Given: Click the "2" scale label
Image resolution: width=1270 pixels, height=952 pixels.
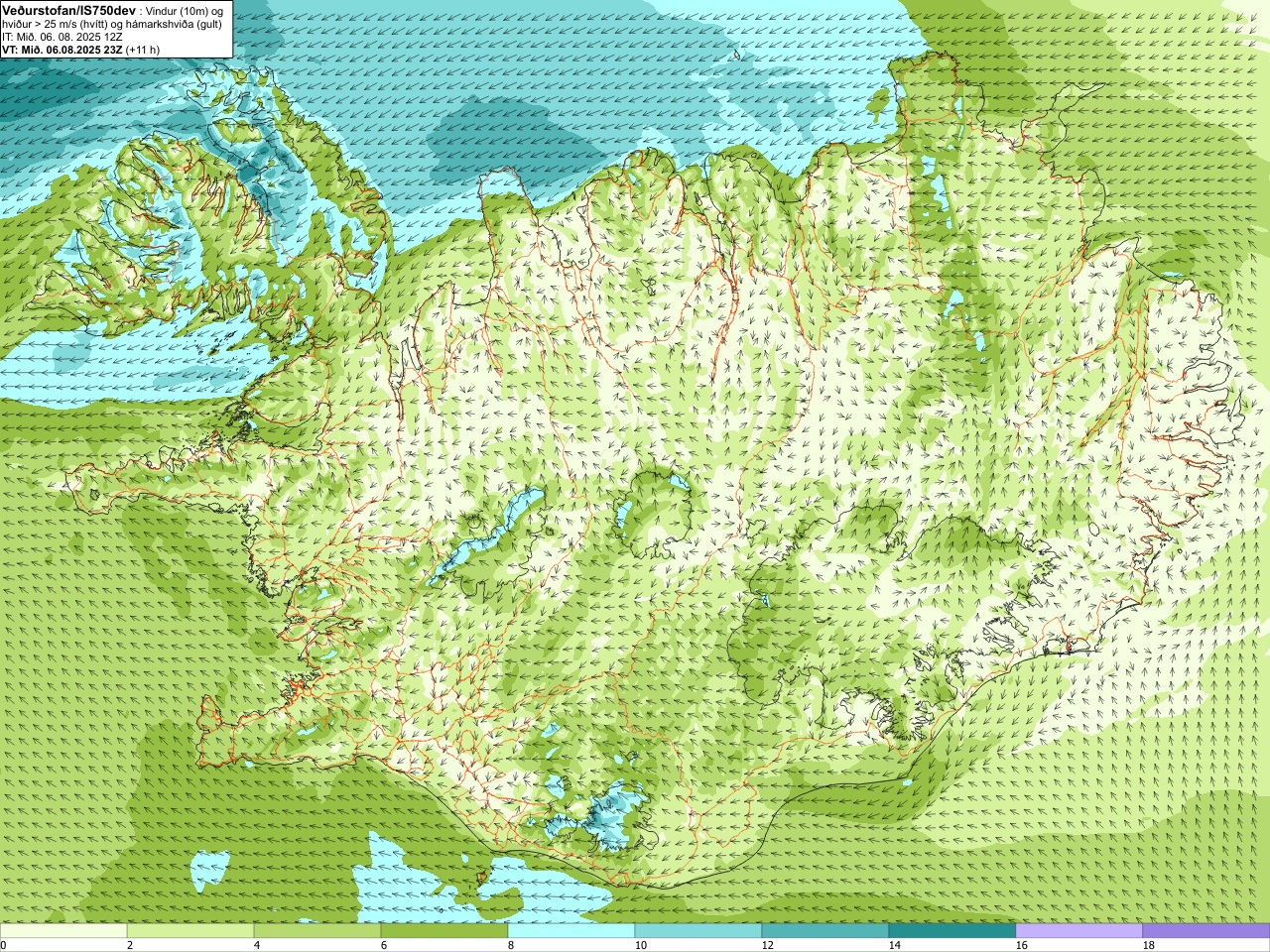Looking at the screenshot, I should tap(130, 945).
